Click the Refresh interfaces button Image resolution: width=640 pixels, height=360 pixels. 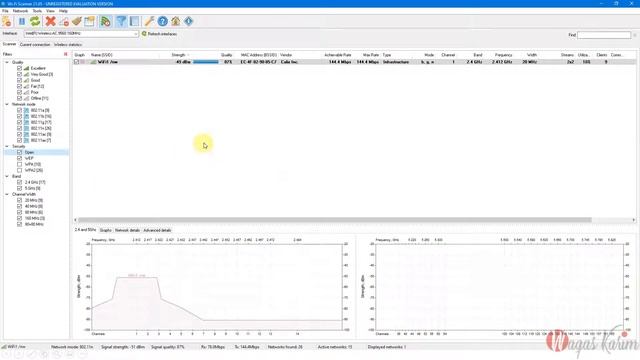[x=160, y=34]
